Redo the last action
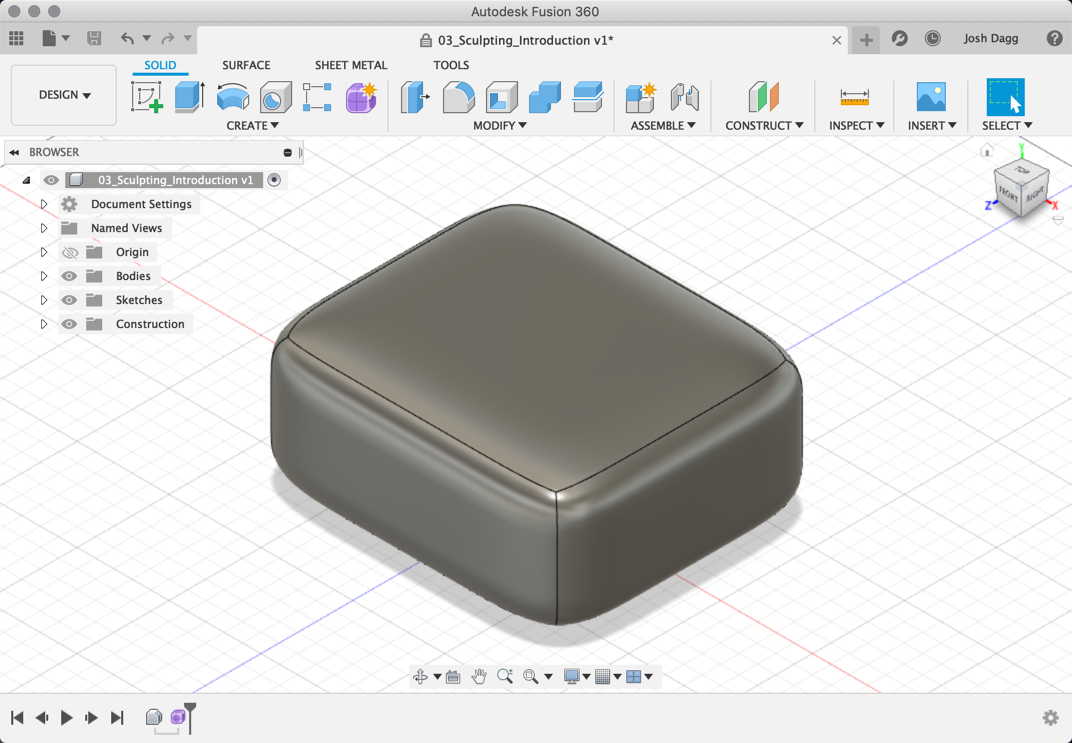Screen dimensions: 1072x743 click(168, 38)
